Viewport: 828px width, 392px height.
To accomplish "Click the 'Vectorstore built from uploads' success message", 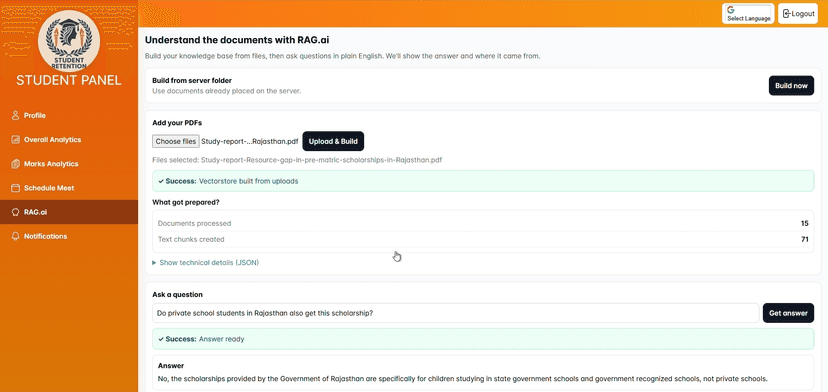I will coord(248,181).
